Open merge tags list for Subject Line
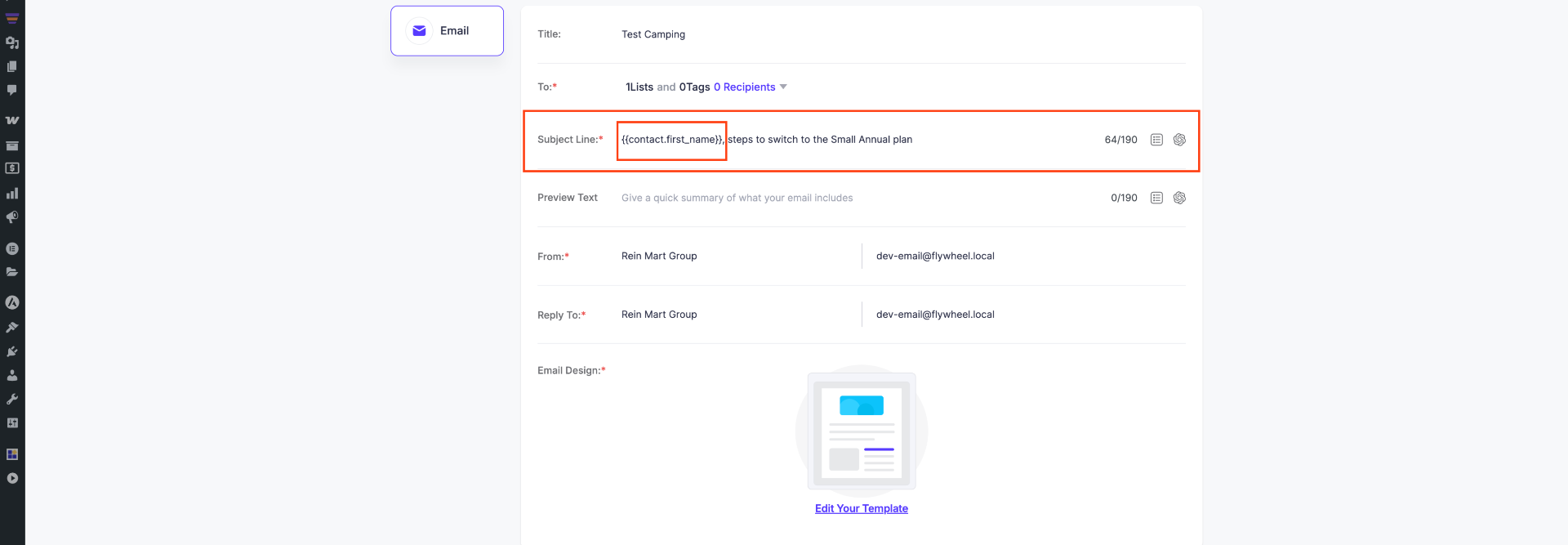This screenshot has height=545, width=1568. click(x=1156, y=140)
